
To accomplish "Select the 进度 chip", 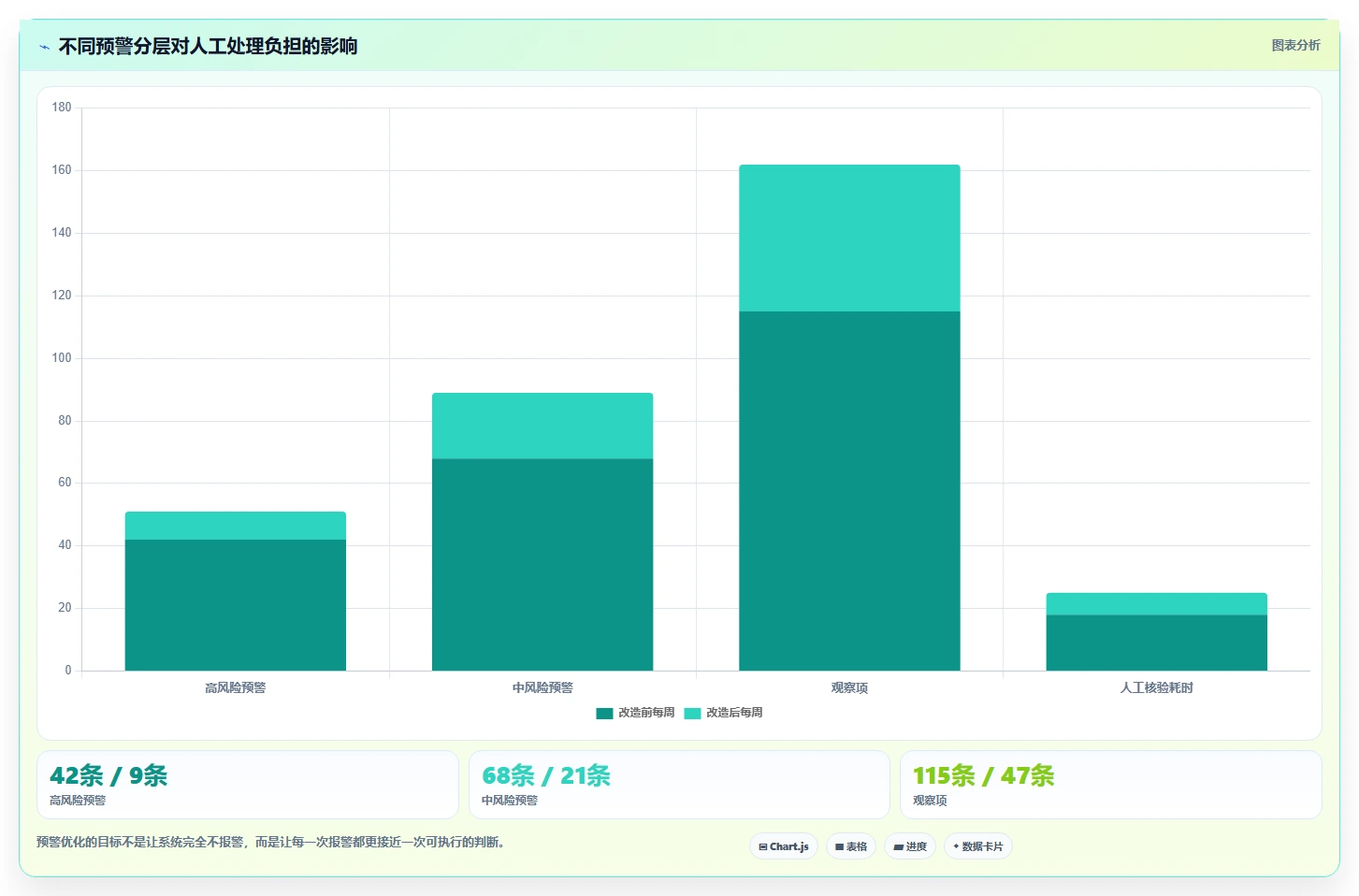I will tap(910, 846).
